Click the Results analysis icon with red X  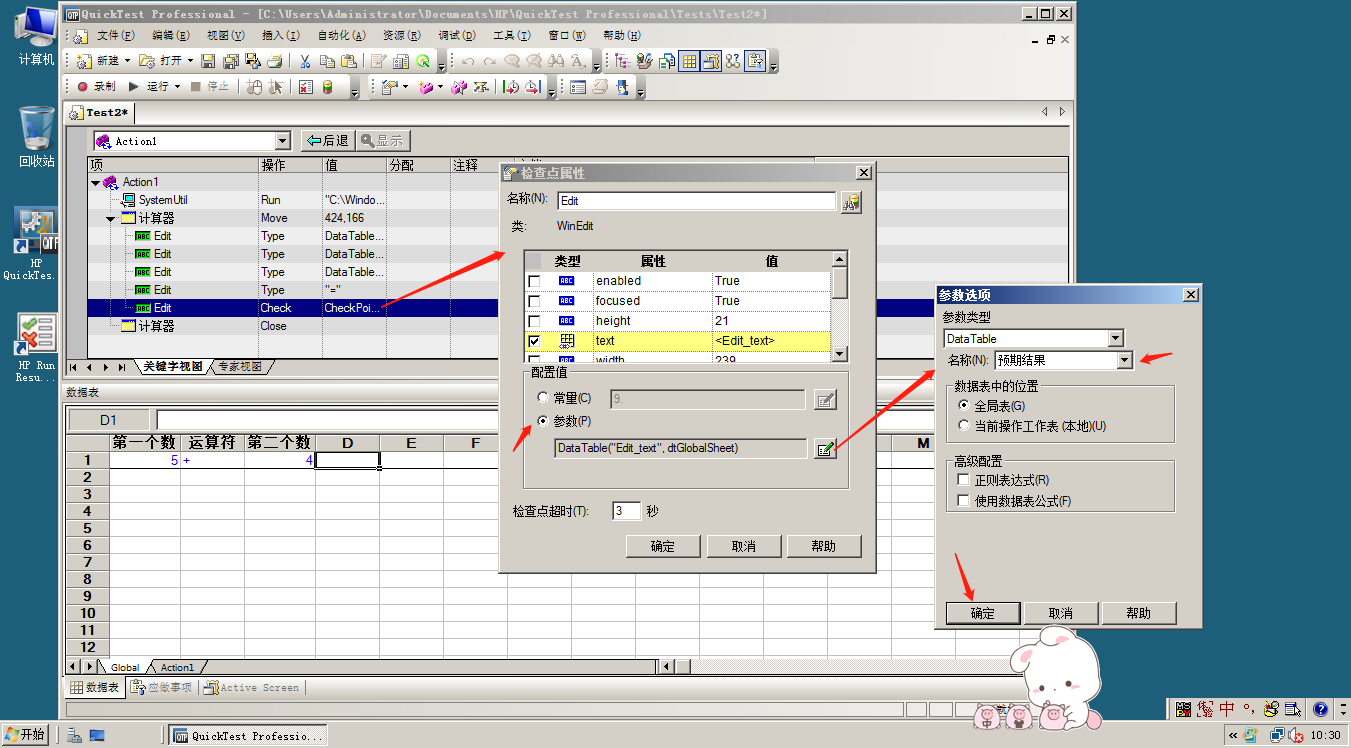click(x=306, y=87)
